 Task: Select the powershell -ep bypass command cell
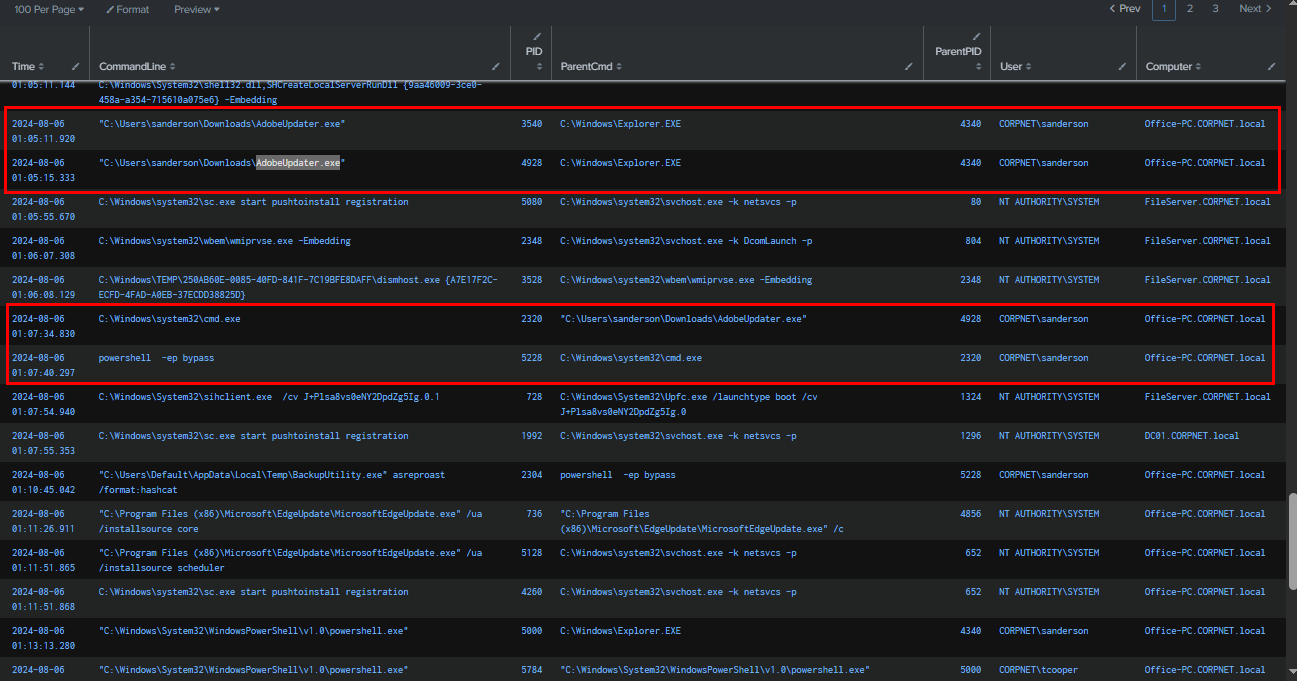[x=156, y=358]
